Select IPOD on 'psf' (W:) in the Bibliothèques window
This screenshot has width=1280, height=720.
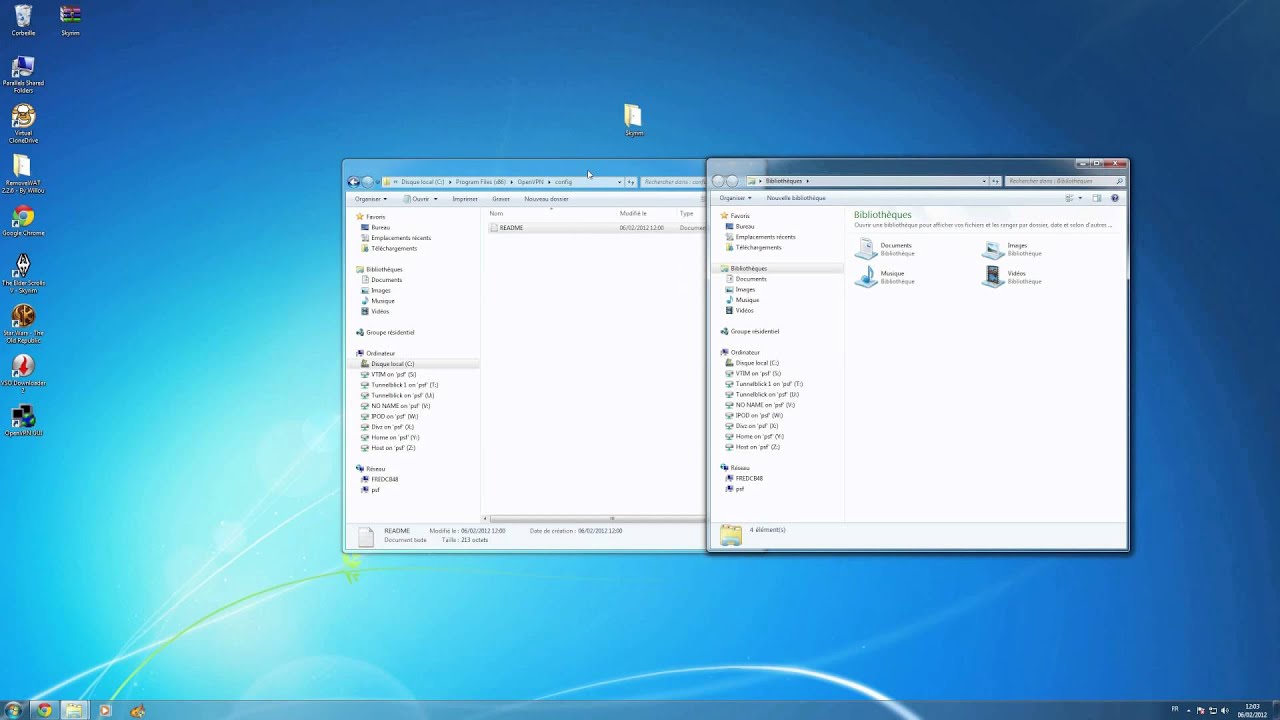tap(754, 415)
